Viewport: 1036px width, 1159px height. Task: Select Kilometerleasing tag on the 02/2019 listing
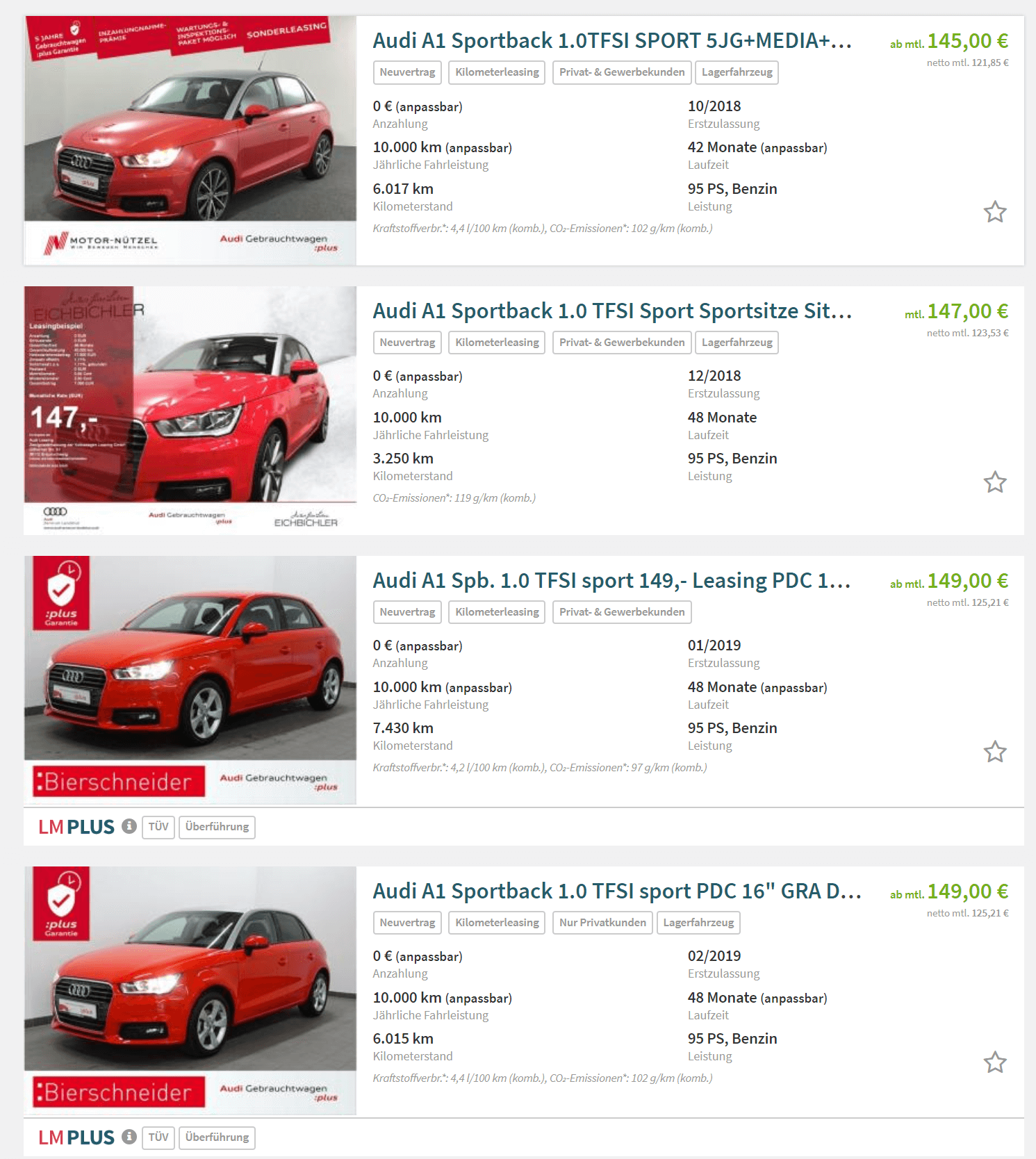click(x=497, y=923)
